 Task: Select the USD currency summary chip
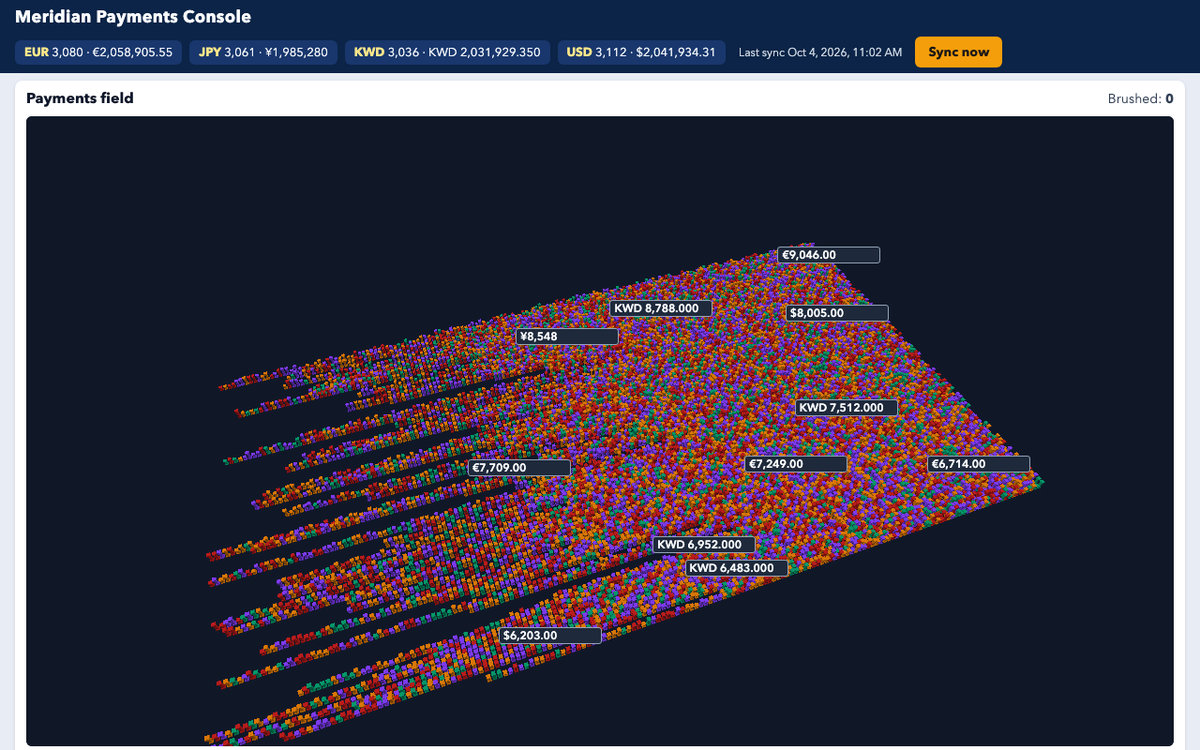[x=641, y=52]
